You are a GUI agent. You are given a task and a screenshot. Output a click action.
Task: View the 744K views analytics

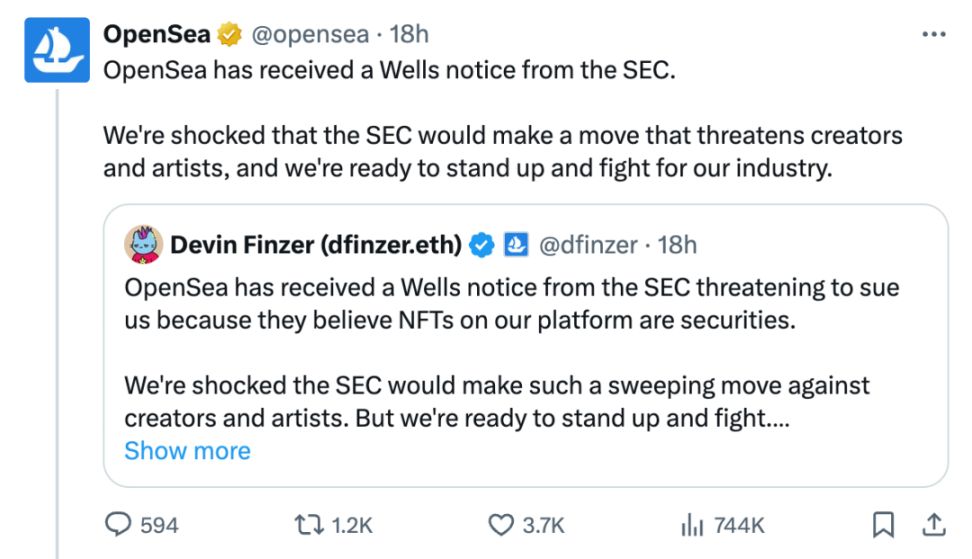[690, 524]
